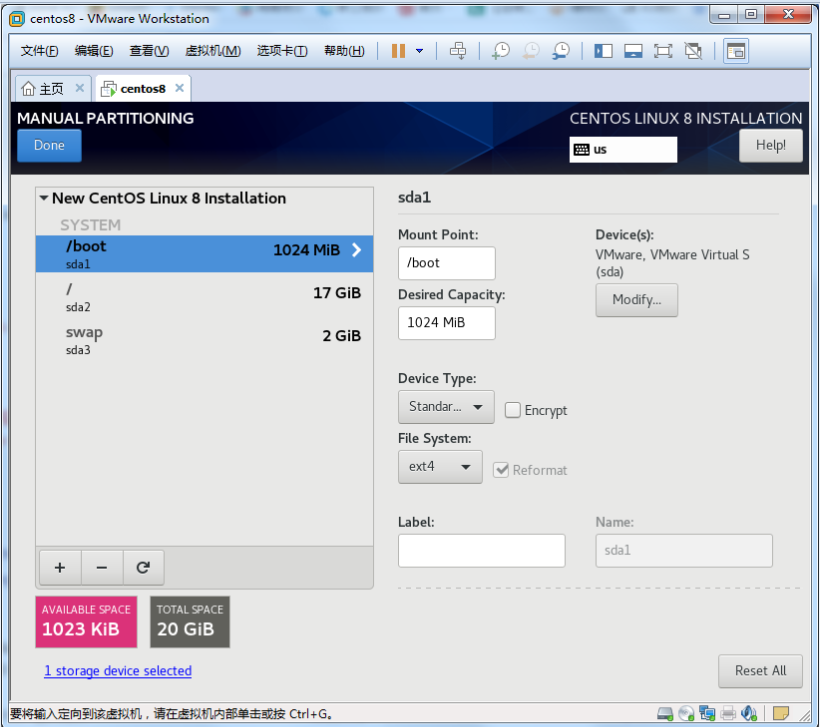The height and width of the screenshot is (727, 820).
Task: Add a new mount point with plus button
Action: (60, 567)
